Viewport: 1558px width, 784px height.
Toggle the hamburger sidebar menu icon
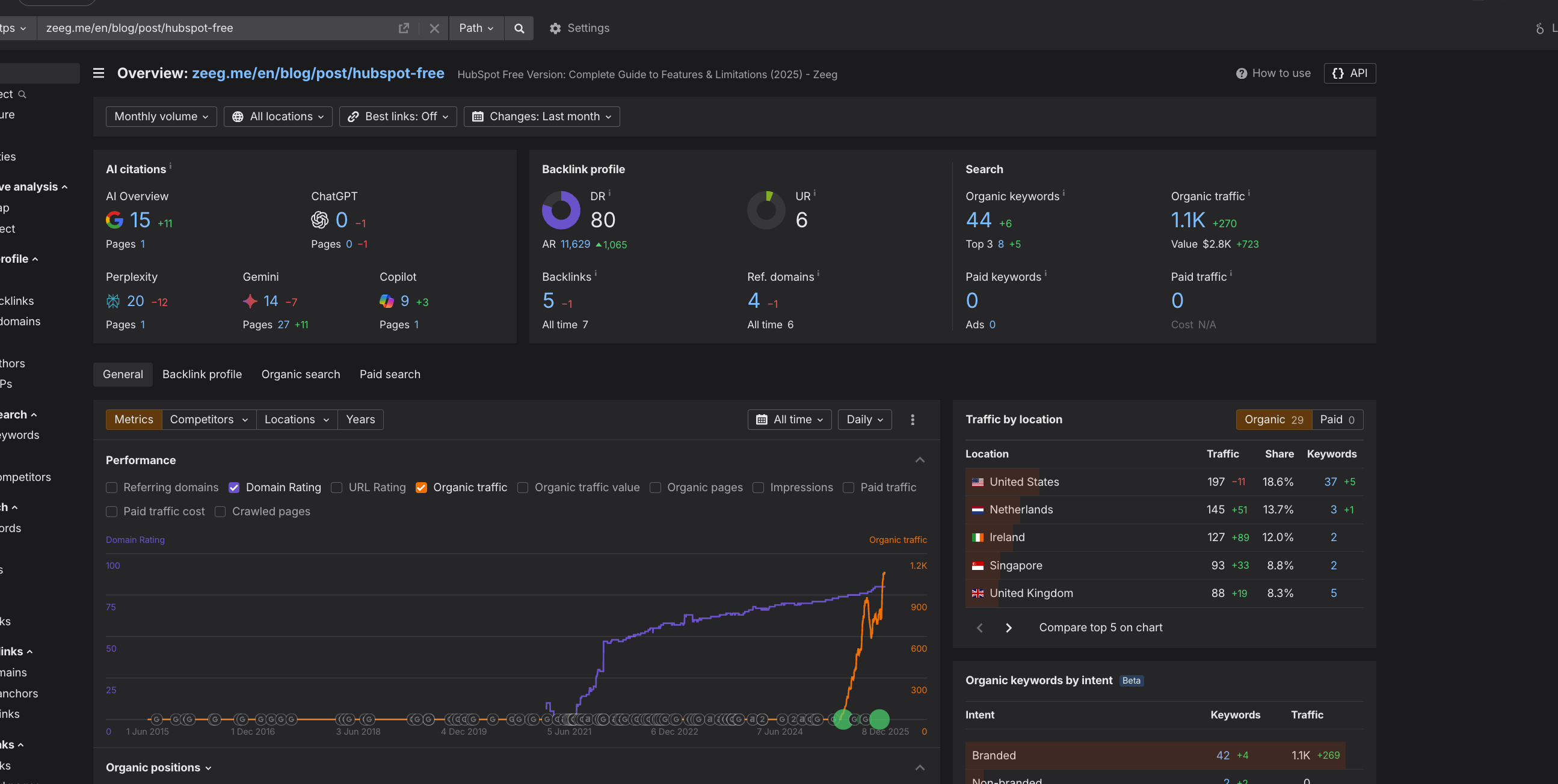coord(99,73)
